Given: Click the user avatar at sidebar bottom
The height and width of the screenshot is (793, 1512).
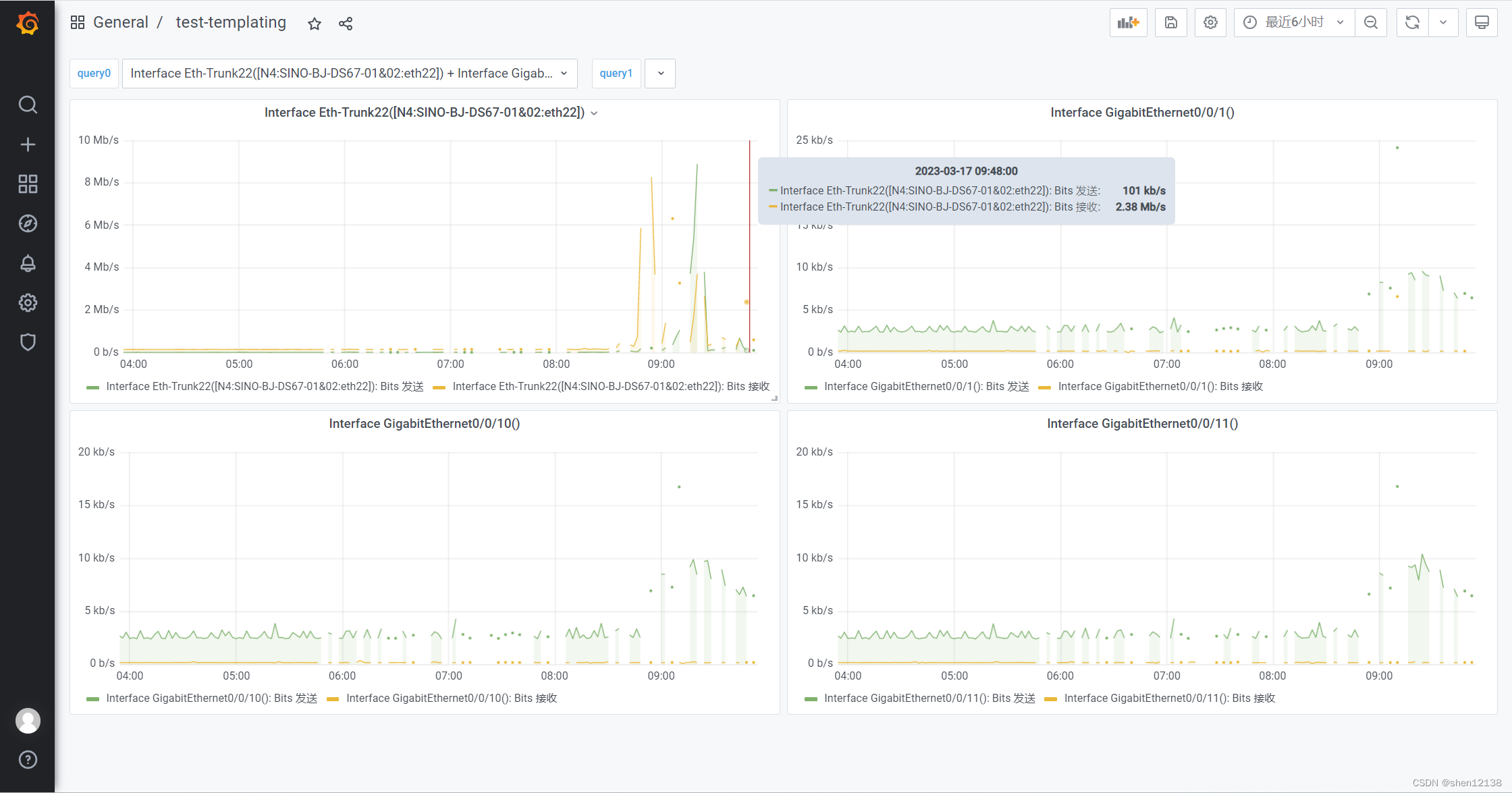Looking at the screenshot, I should click(28, 721).
